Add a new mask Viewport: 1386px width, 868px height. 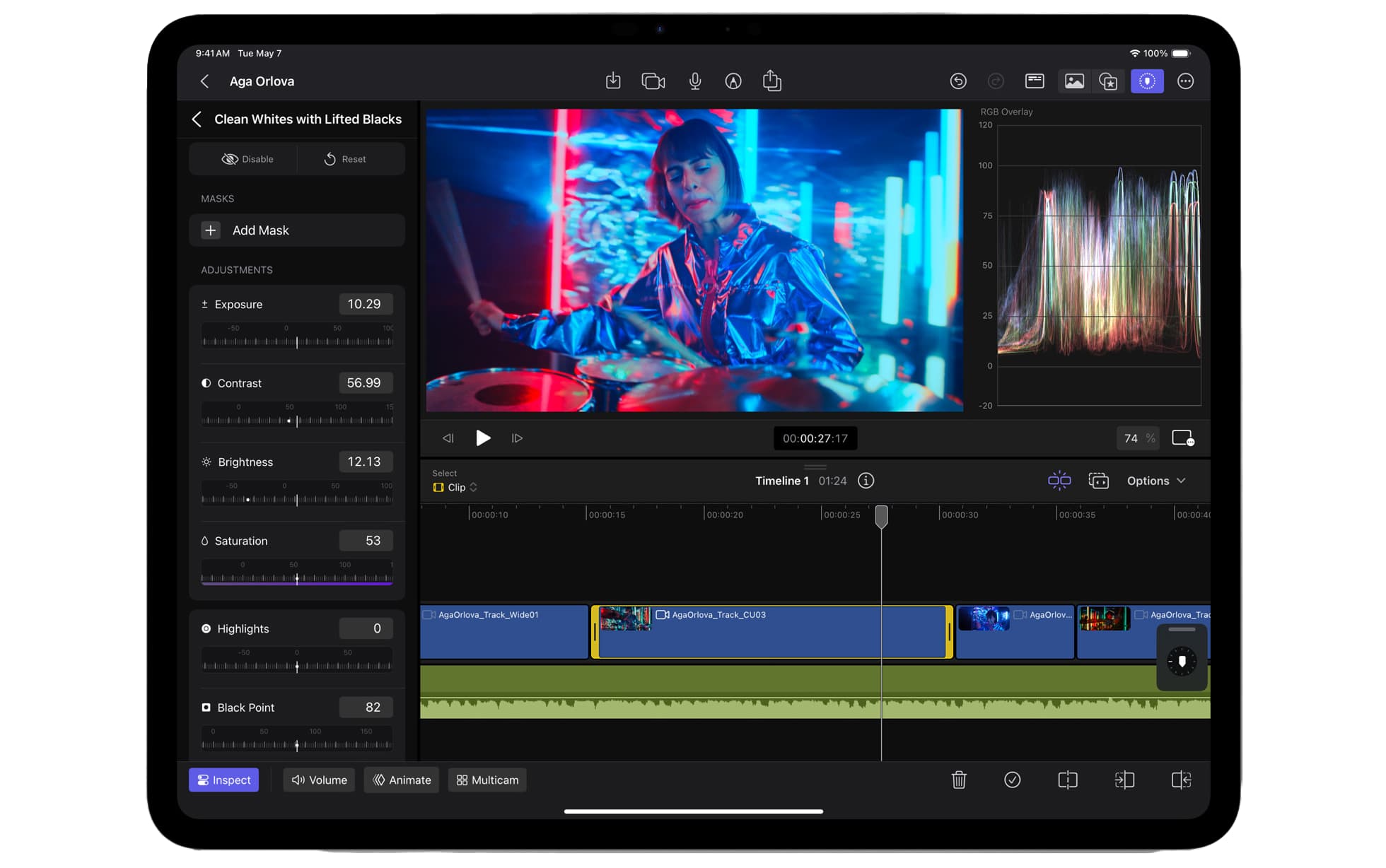[297, 230]
